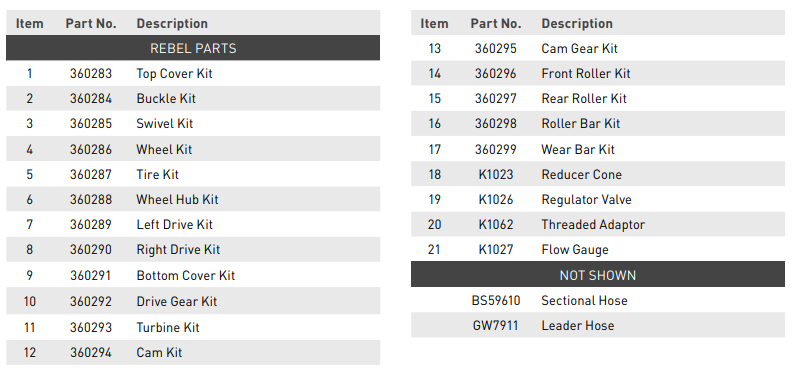Click the Swivel Kit row text
Viewport: 792px width, 373px height.
click(165, 123)
